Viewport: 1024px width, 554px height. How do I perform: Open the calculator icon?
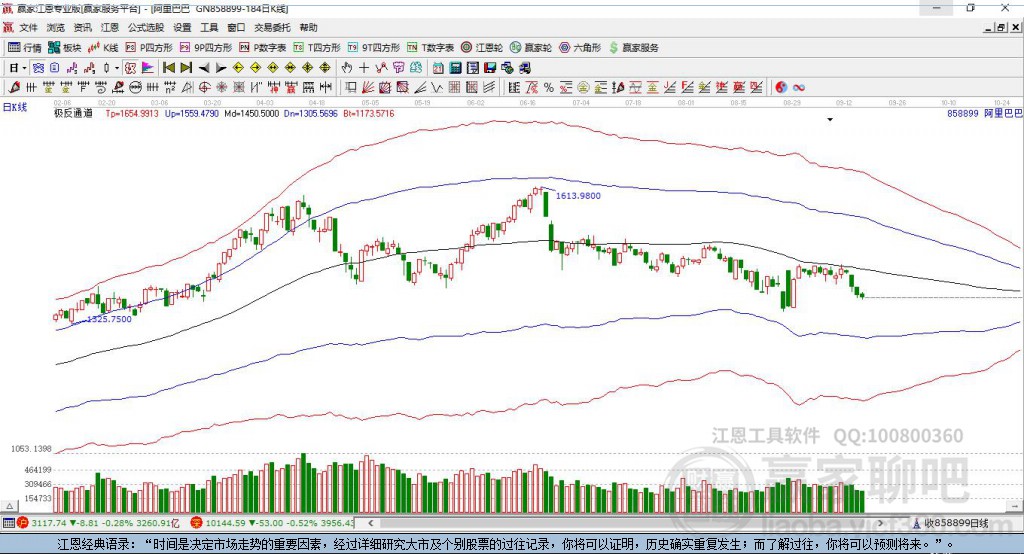point(455,67)
